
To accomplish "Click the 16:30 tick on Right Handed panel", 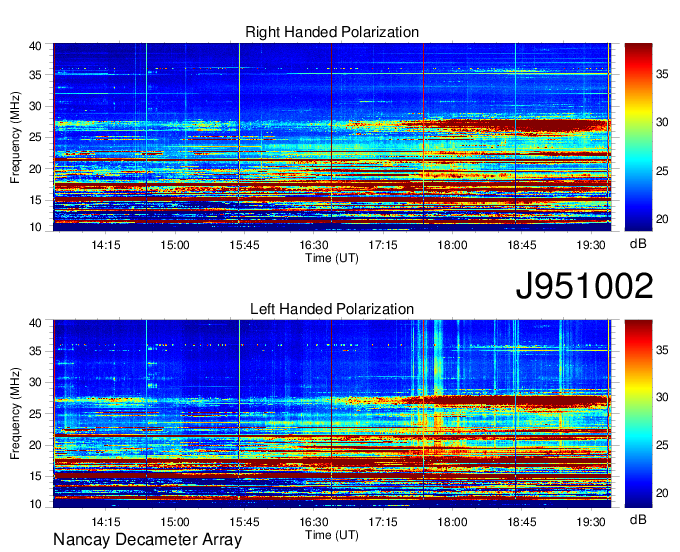I will click(314, 245).
